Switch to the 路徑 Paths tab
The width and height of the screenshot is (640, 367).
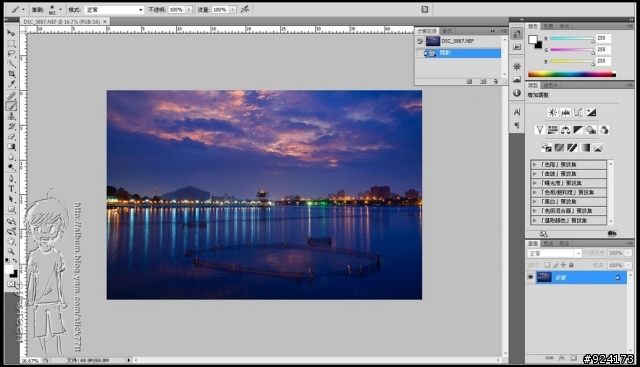(564, 243)
